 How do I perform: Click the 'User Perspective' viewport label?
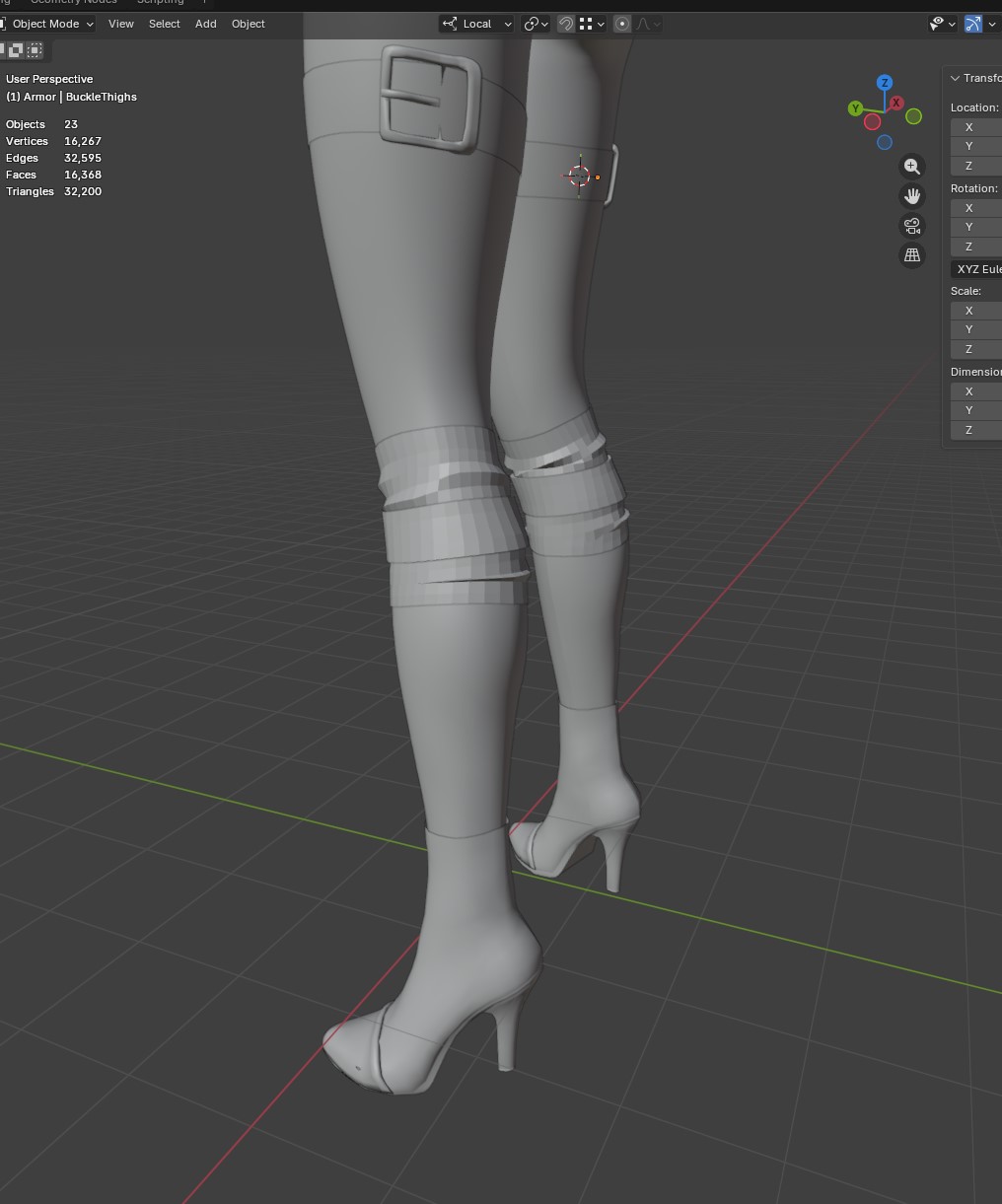coord(49,79)
